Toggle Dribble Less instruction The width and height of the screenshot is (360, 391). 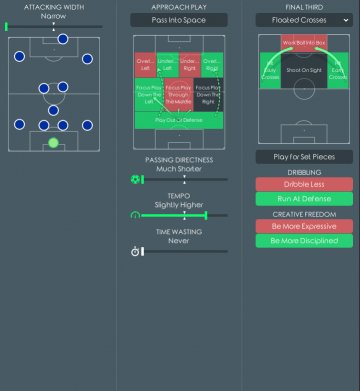click(304, 184)
